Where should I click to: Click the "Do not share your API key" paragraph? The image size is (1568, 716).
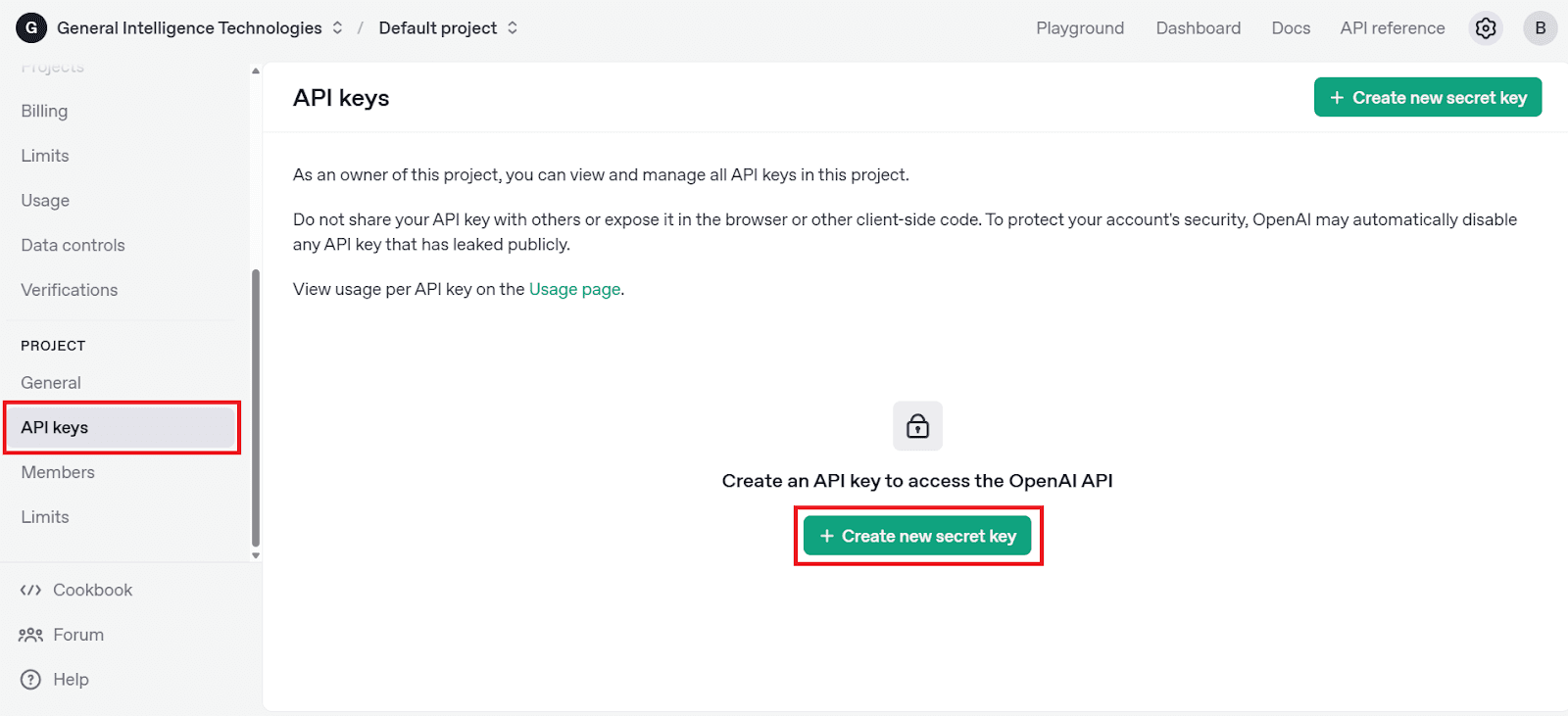point(905,232)
